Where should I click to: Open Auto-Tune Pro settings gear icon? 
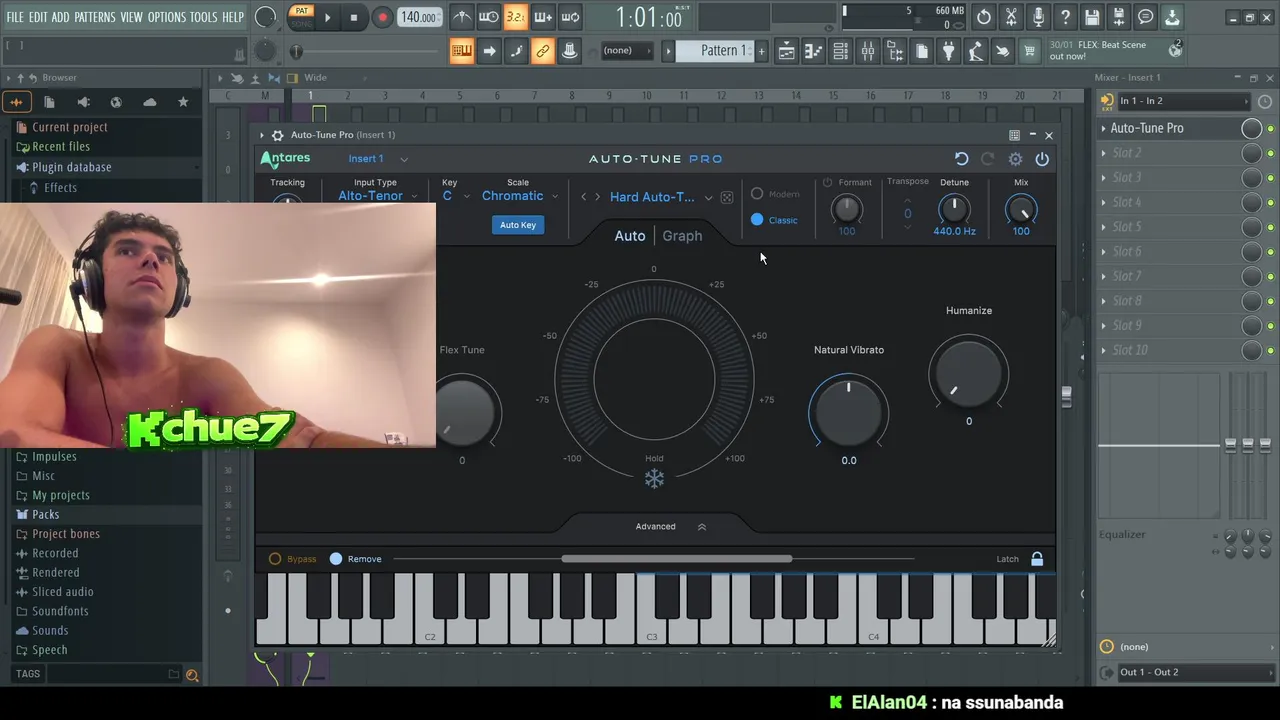point(1015,159)
